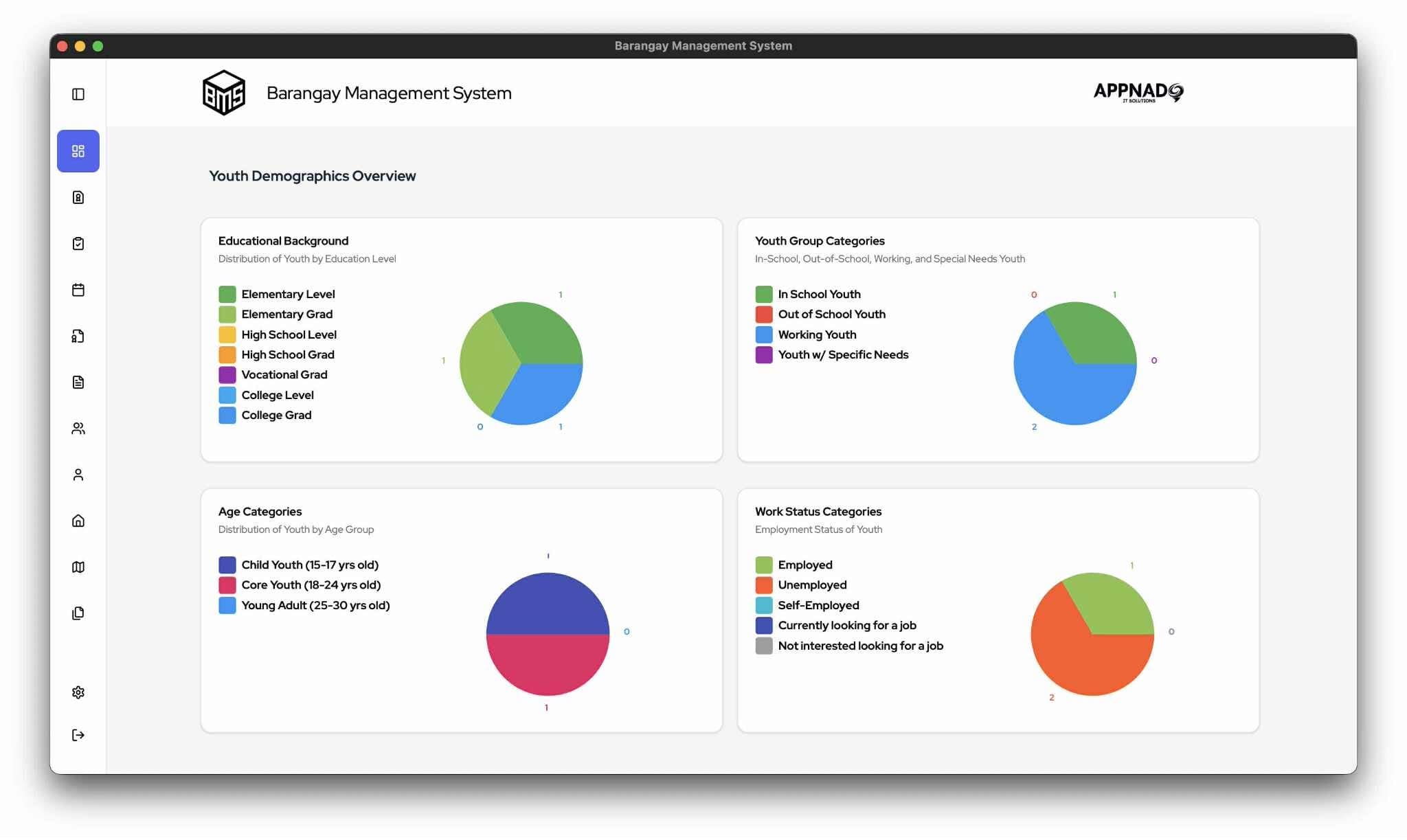
Task: Click the APPNADO IT Solutions logo
Action: pos(1138,92)
